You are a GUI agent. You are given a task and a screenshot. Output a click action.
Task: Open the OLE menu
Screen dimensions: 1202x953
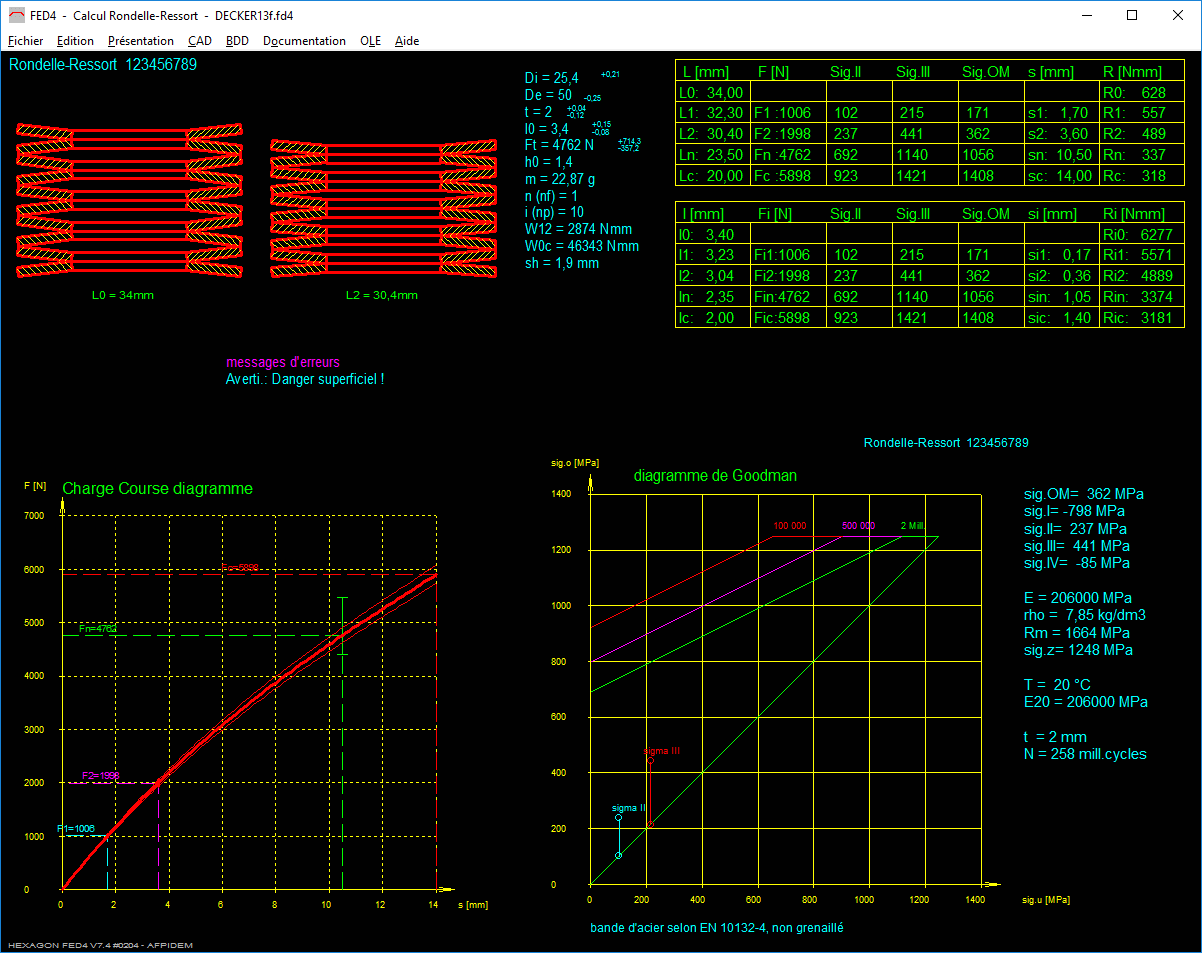coord(370,41)
